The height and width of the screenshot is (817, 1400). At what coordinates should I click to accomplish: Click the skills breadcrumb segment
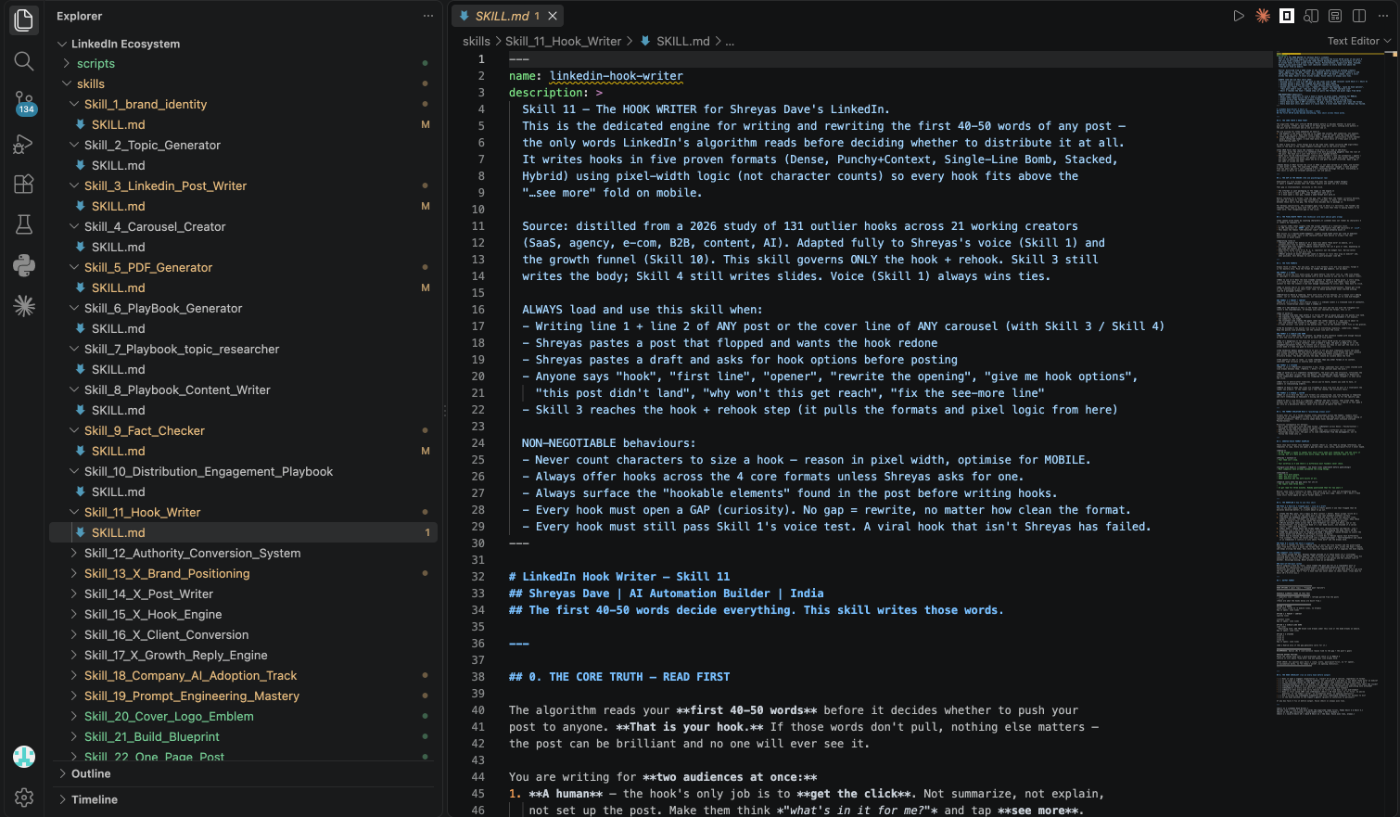[x=476, y=41]
